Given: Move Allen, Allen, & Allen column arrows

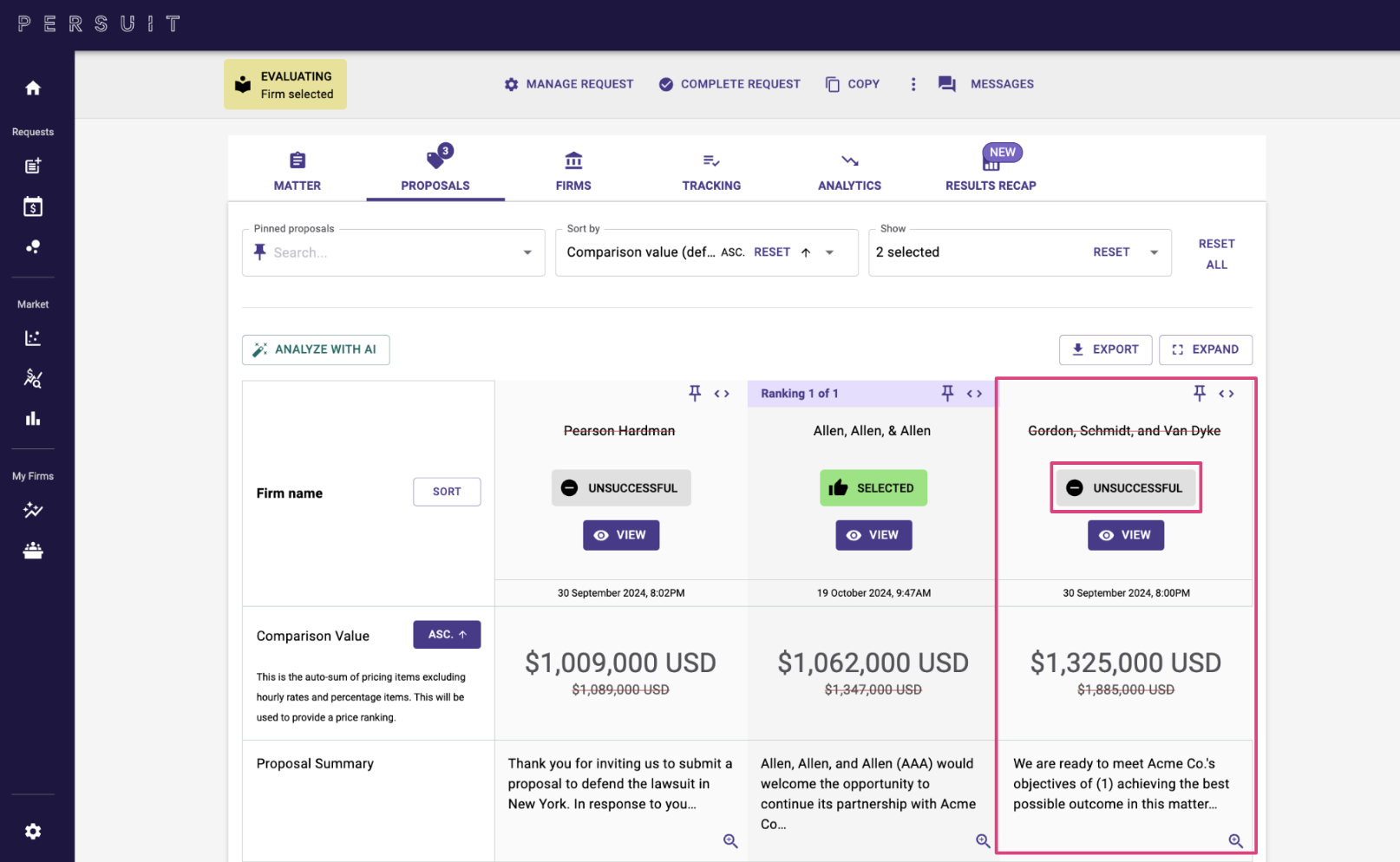Looking at the screenshot, I should tap(974, 394).
